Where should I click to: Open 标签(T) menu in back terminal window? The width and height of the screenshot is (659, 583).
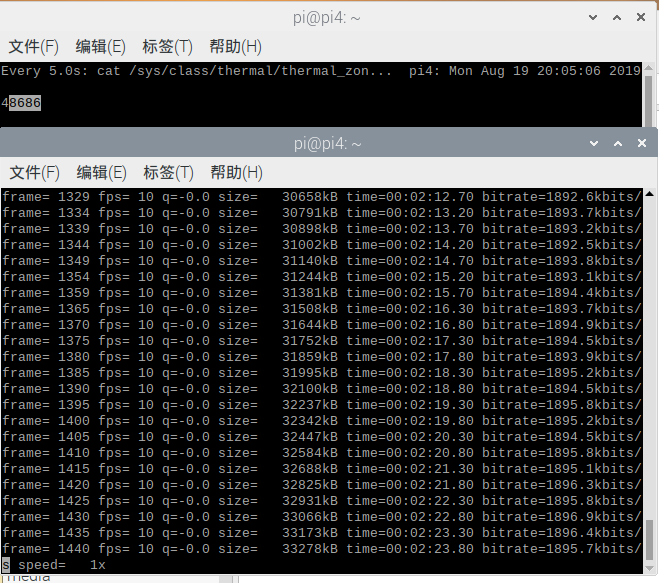[x=167, y=47]
